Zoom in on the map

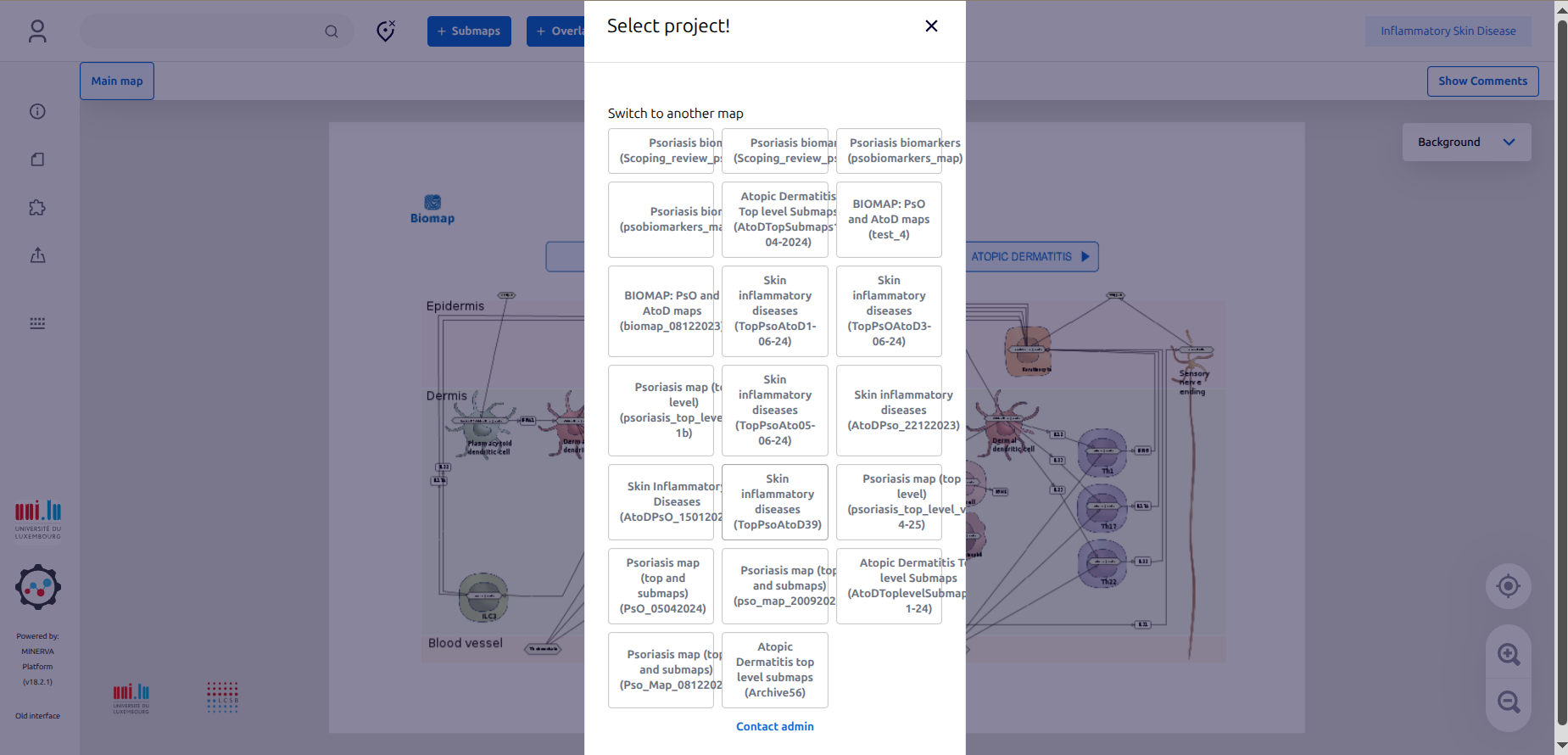pyautogui.click(x=1508, y=654)
